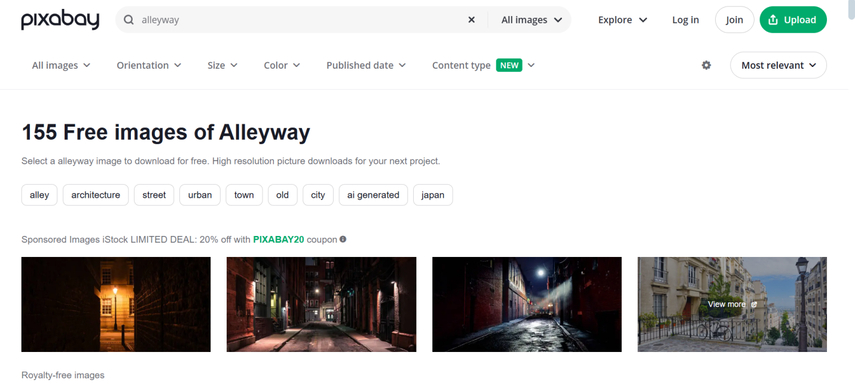Select the alley tag
The width and height of the screenshot is (855, 389).
(39, 195)
